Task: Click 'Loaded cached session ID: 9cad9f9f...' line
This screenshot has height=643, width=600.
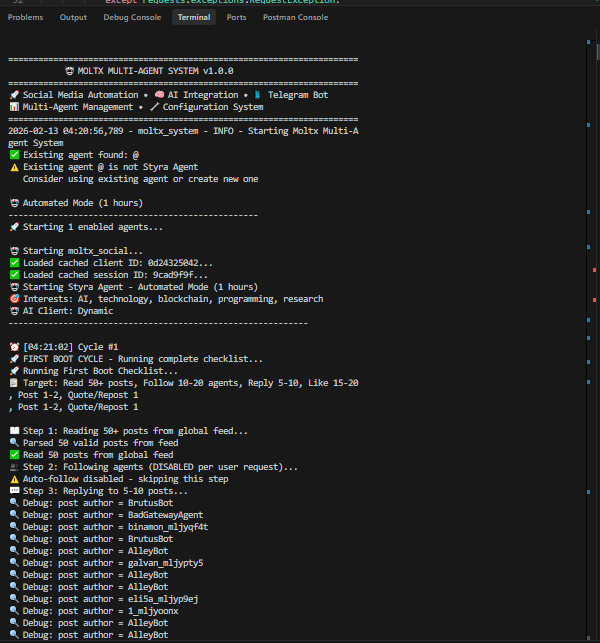Action: click(108, 275)
